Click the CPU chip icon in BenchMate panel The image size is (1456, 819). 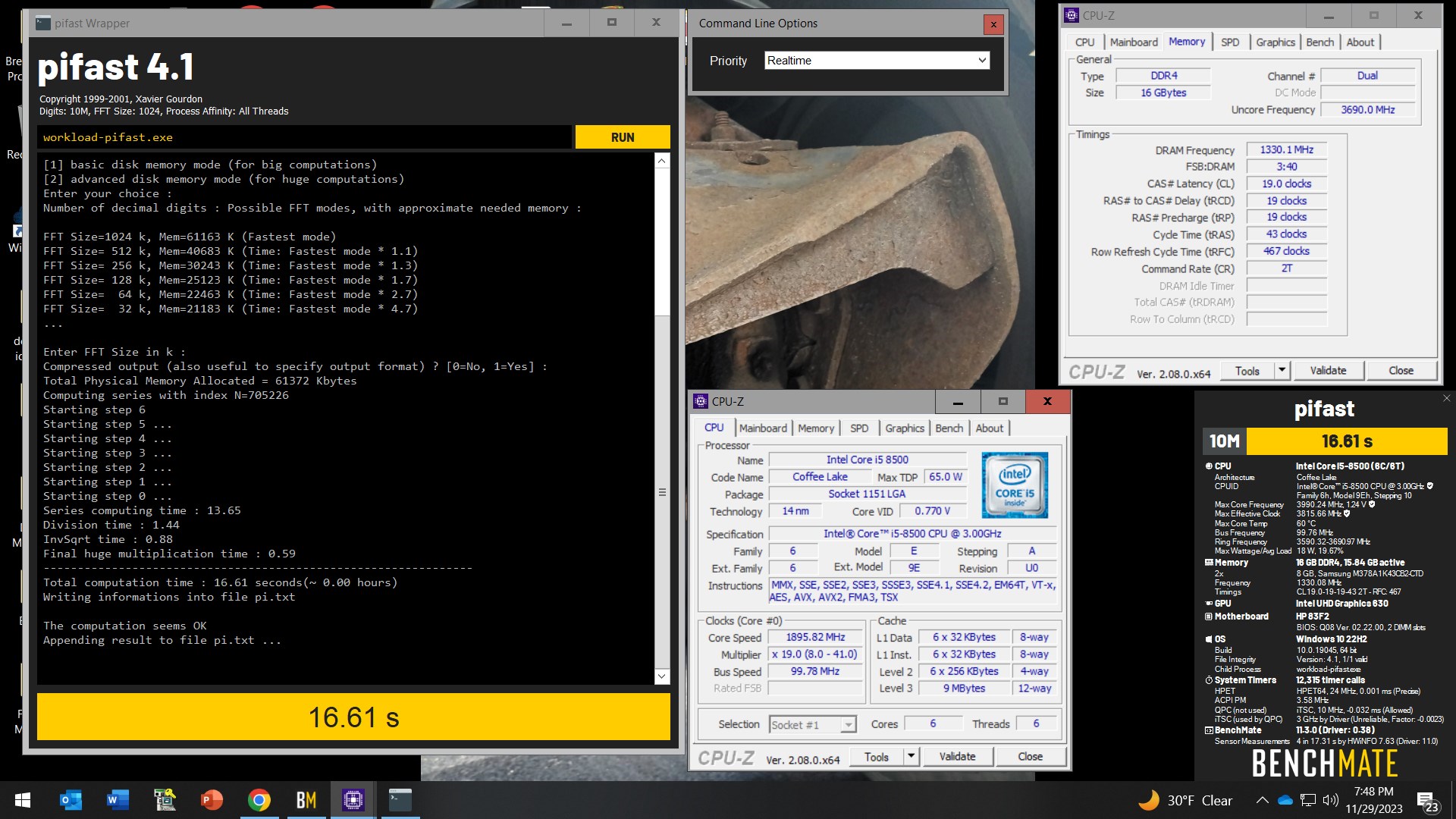click(x=1209, y=466)
